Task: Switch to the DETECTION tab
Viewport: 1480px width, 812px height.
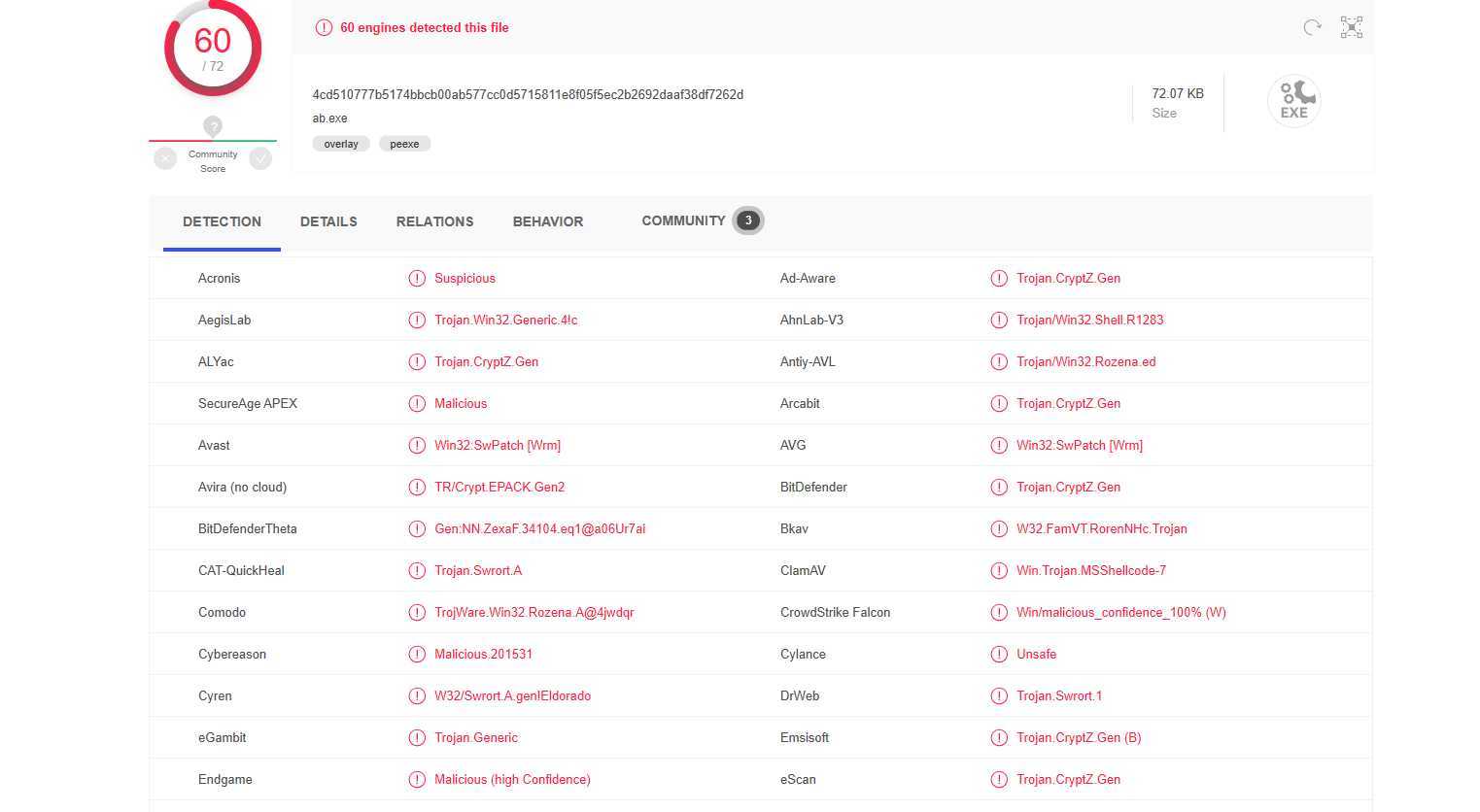Action: (222, 221)
